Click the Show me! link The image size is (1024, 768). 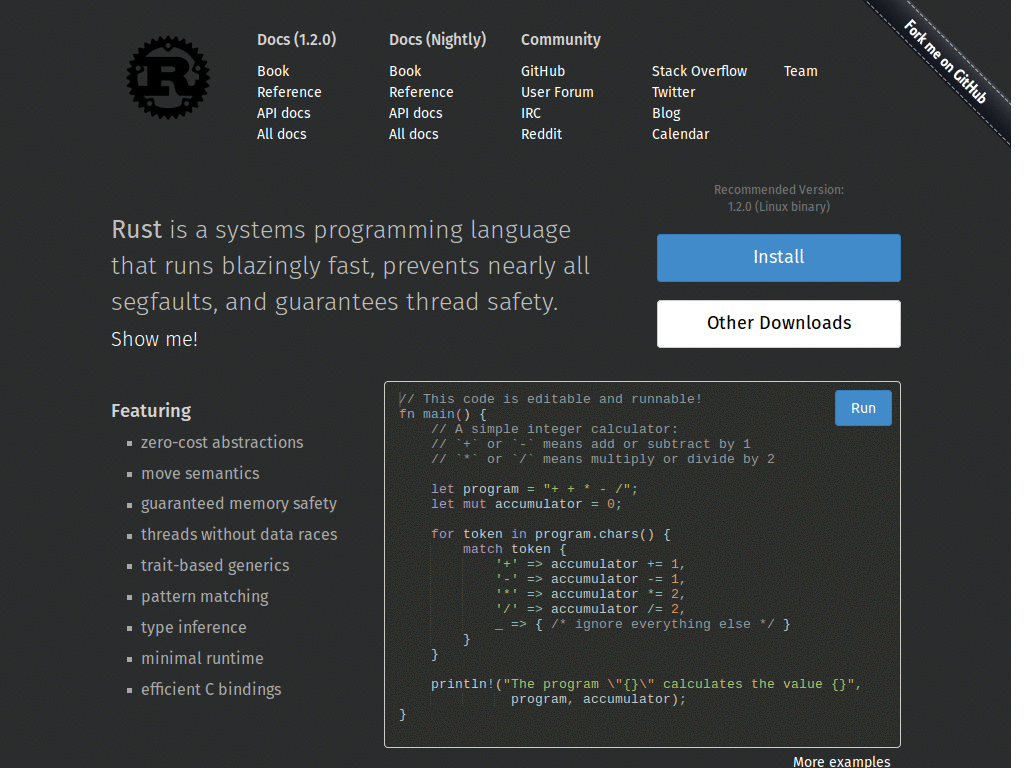point(154,339)
